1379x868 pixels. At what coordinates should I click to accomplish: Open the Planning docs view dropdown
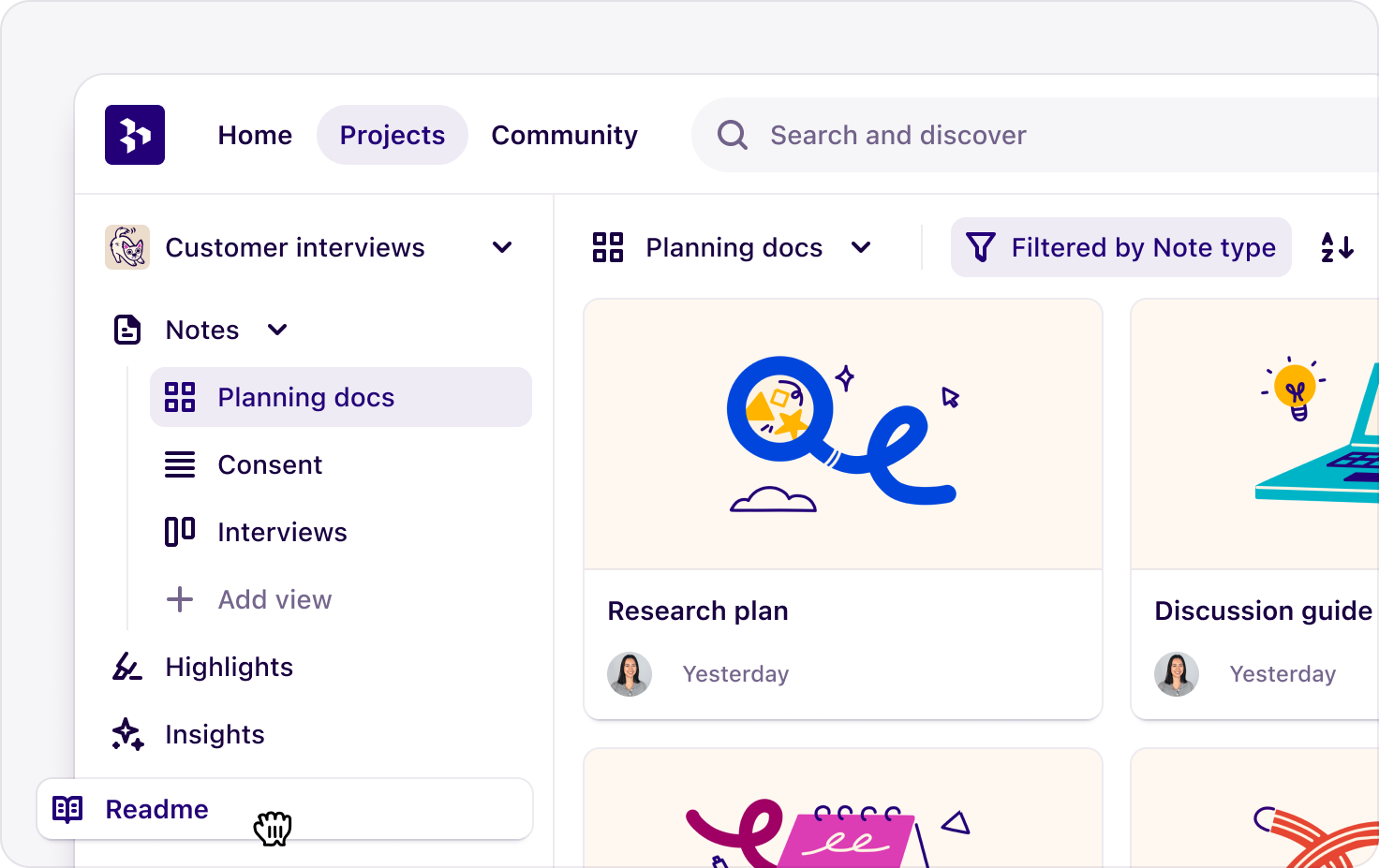862,247
